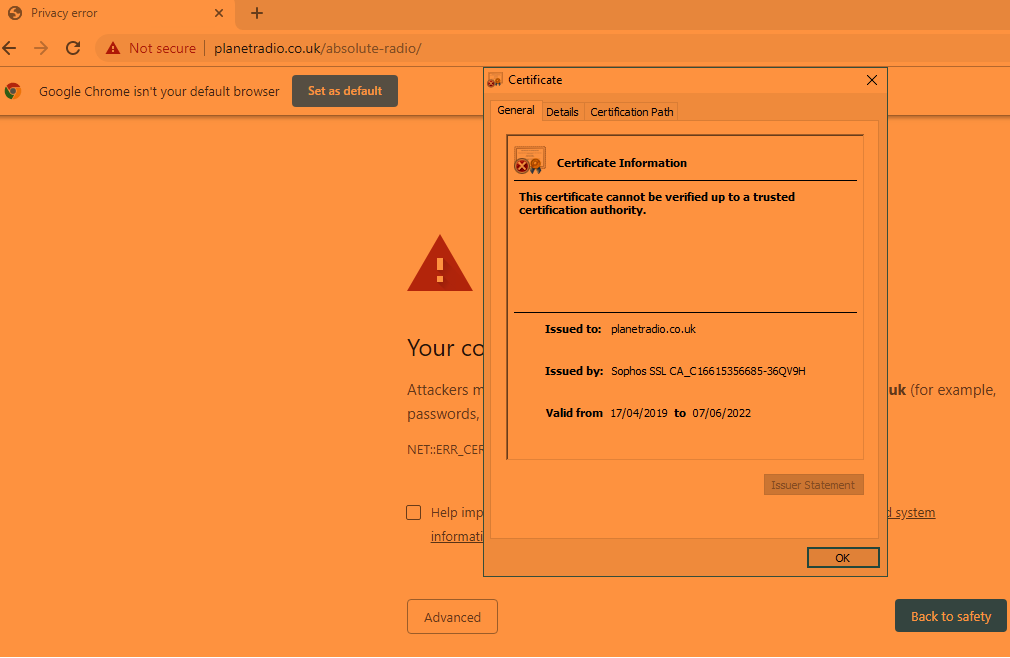
Task: Click the certificate cannot be verified message
Action: (657, 203)
